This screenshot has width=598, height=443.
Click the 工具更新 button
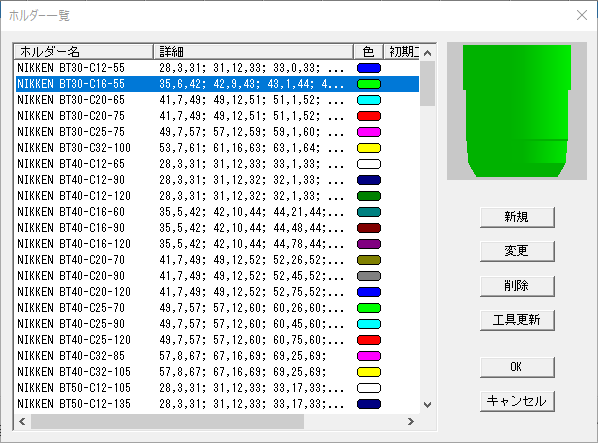pyautogui.click(x=517, y=320)
